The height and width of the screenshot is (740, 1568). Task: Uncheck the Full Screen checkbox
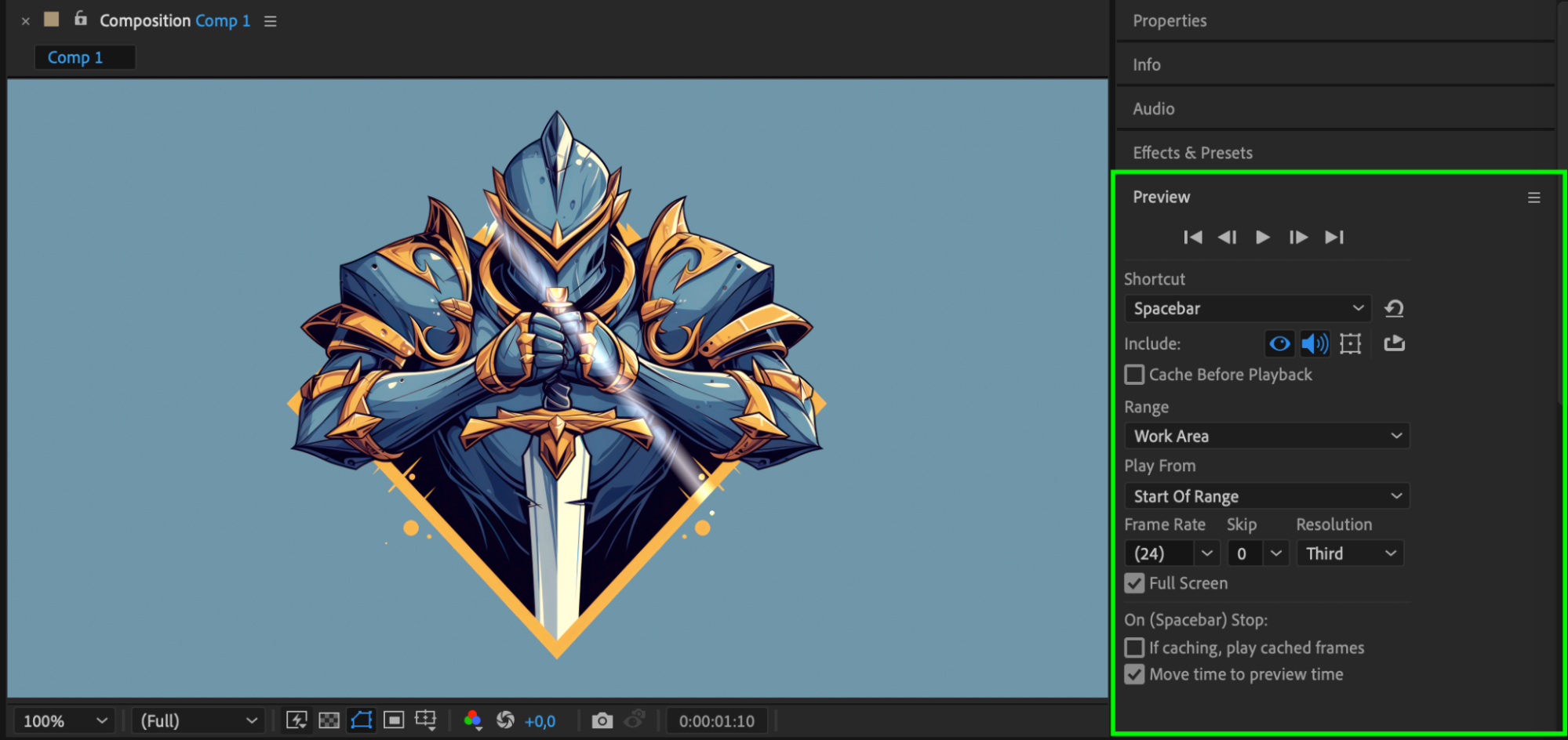pos(1134,583)
